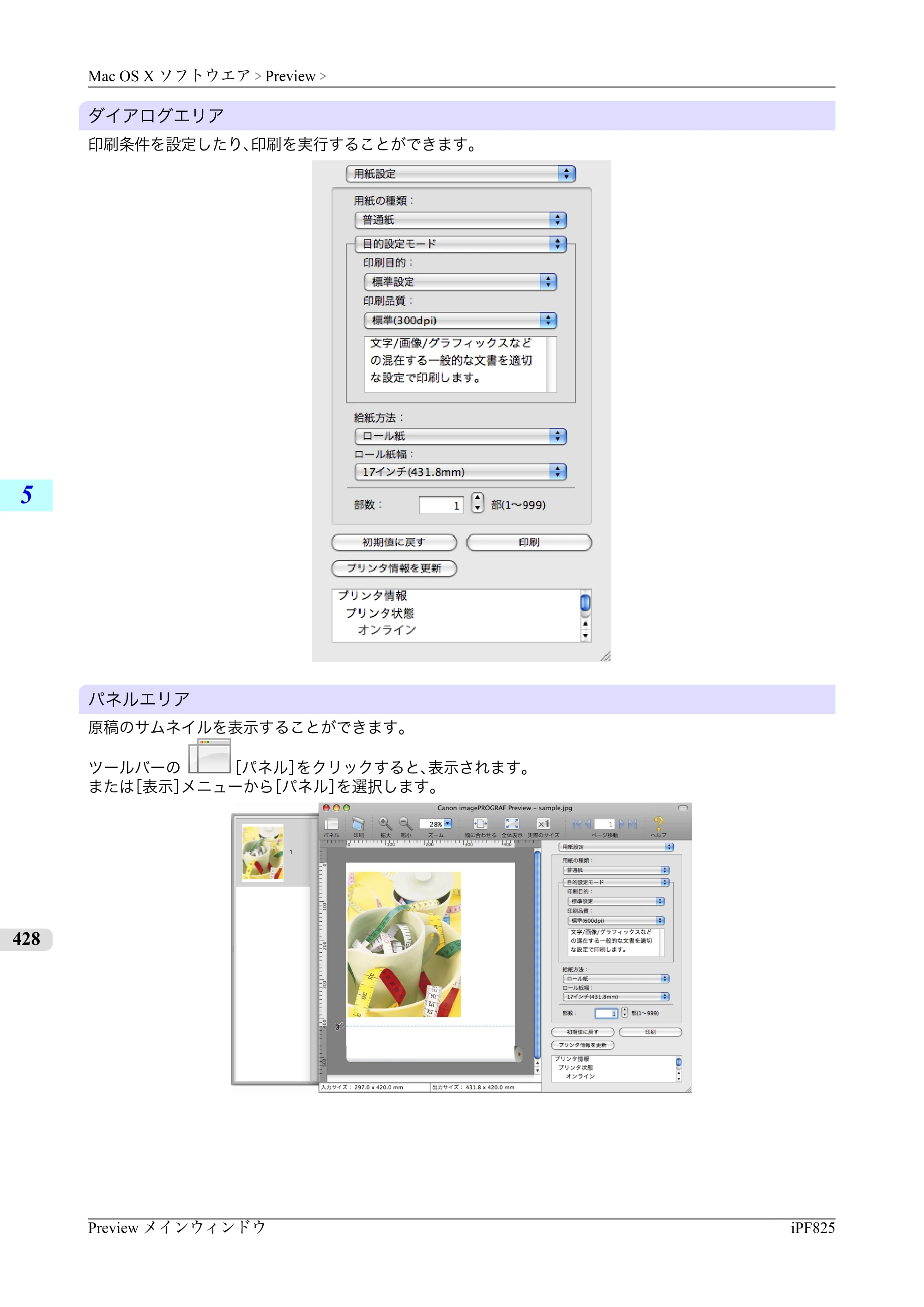
Task: Open ヘルプ question mark icon
Action: 658,823
